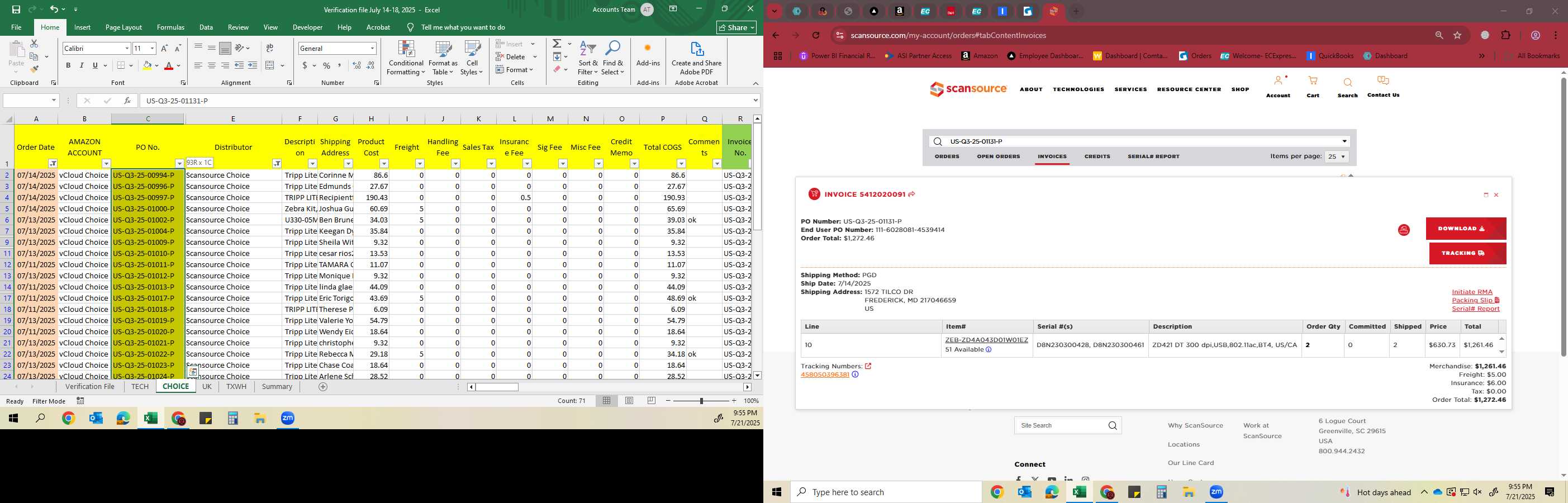Switch to CREDITS tab on ScanSource
The image size is (1568, 503).
(1097, 156)
